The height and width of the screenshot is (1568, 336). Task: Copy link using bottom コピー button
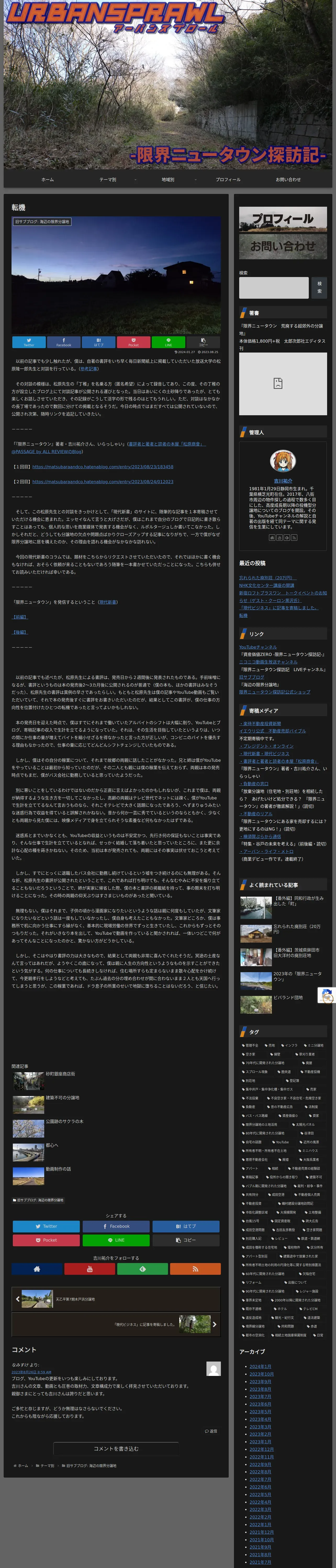coord(186,1240)
